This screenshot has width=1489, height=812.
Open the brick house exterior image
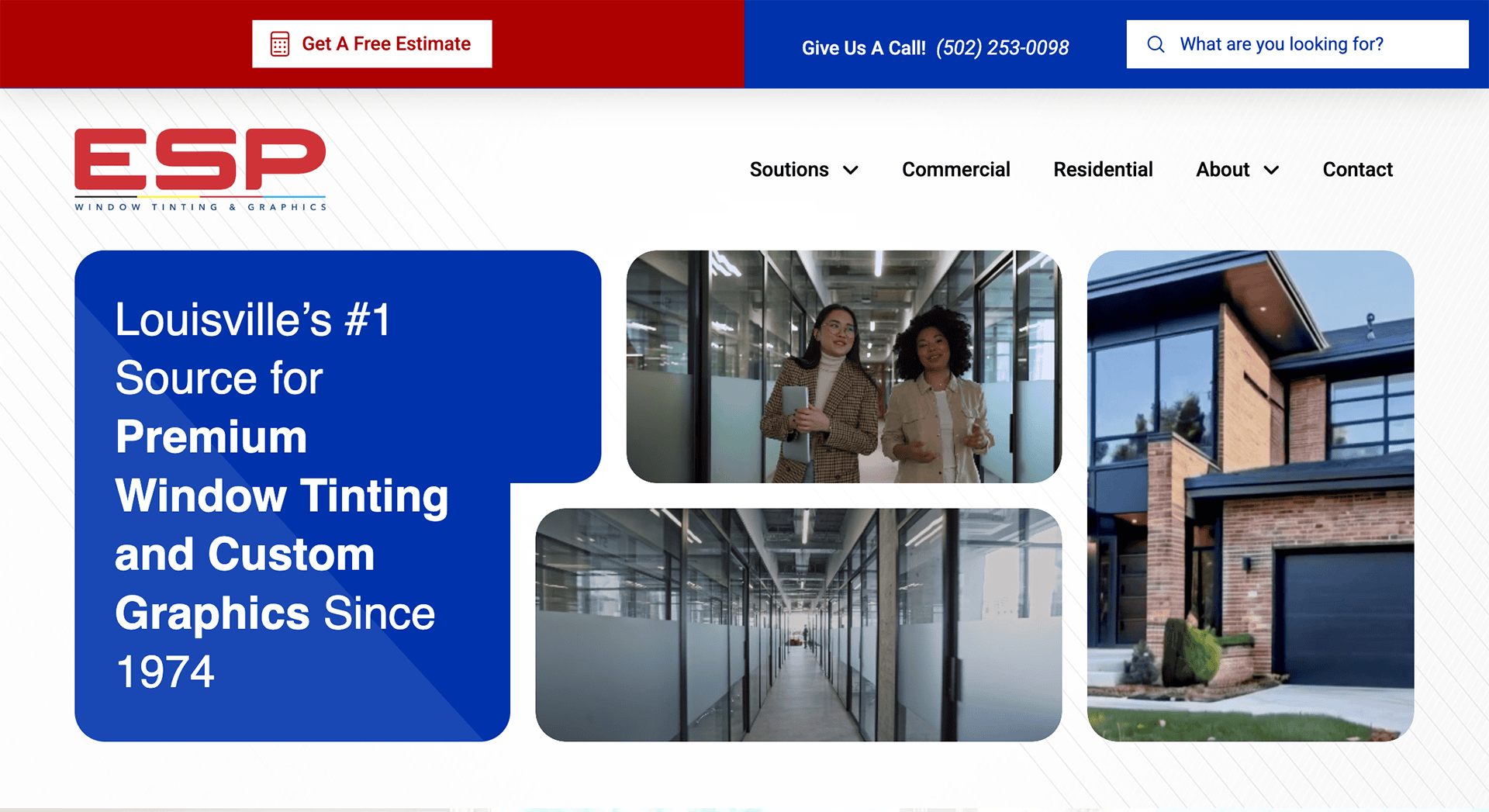click(1250, 496)
